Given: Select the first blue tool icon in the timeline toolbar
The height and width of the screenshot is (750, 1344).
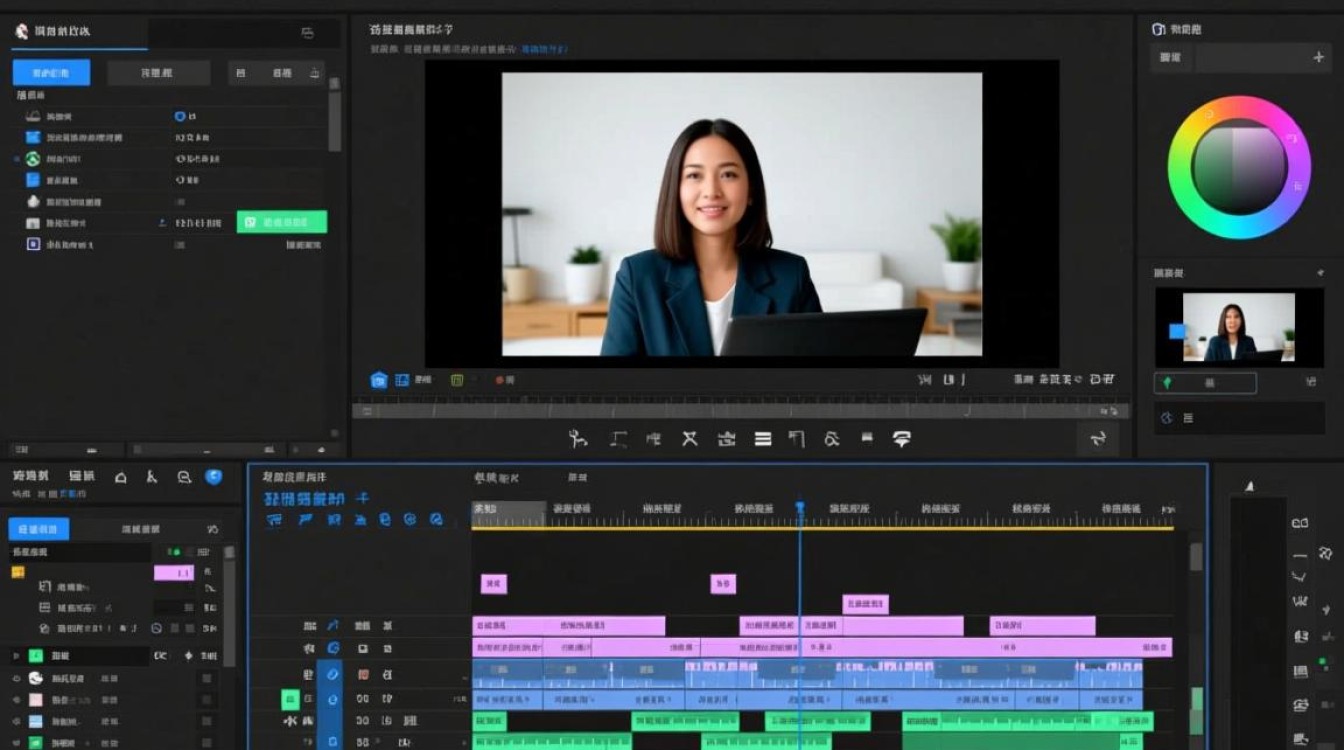Looking at the screenshot, I should [x=274, y=520].
